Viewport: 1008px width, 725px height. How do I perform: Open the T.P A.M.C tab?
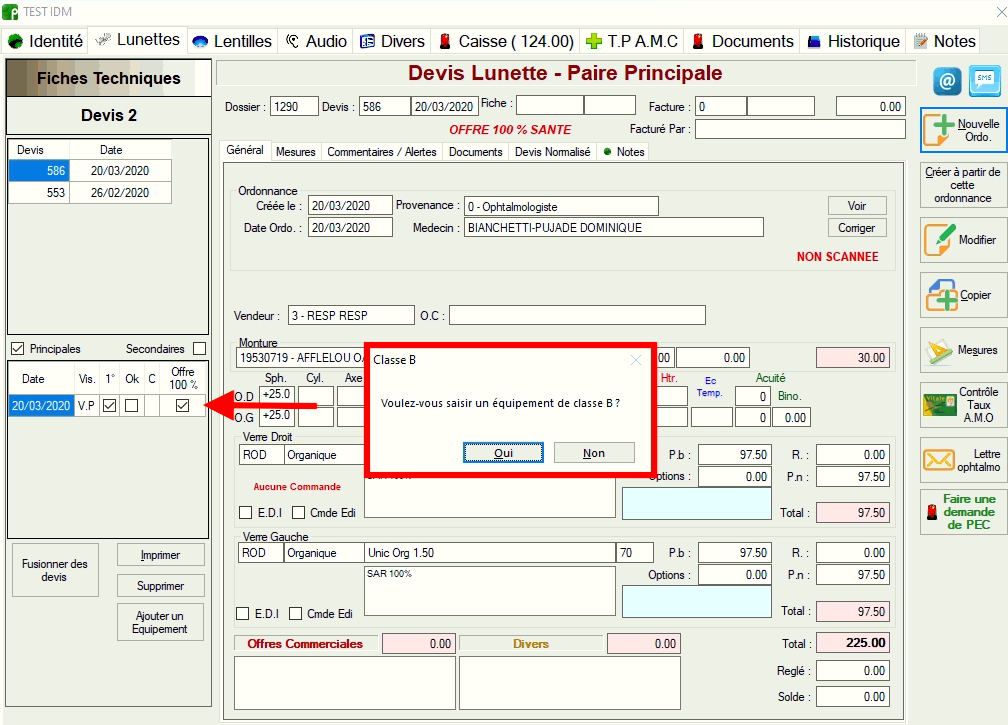click(x=632, y=41)
